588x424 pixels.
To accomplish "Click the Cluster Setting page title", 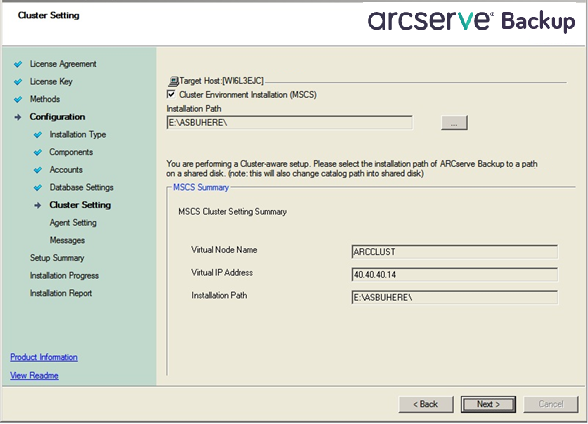I will click(48, 15).
